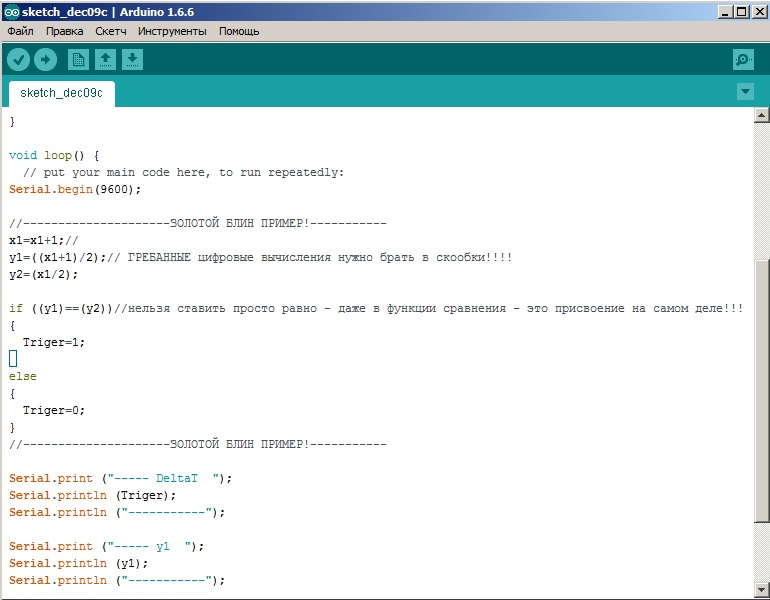Click the line 'Triger=1;'

[54, 342]
